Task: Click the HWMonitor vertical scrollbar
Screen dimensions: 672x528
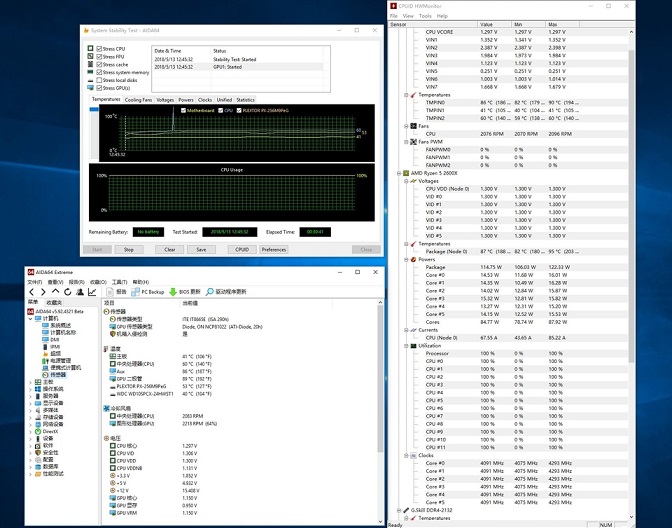Action: tap(633, 200)
